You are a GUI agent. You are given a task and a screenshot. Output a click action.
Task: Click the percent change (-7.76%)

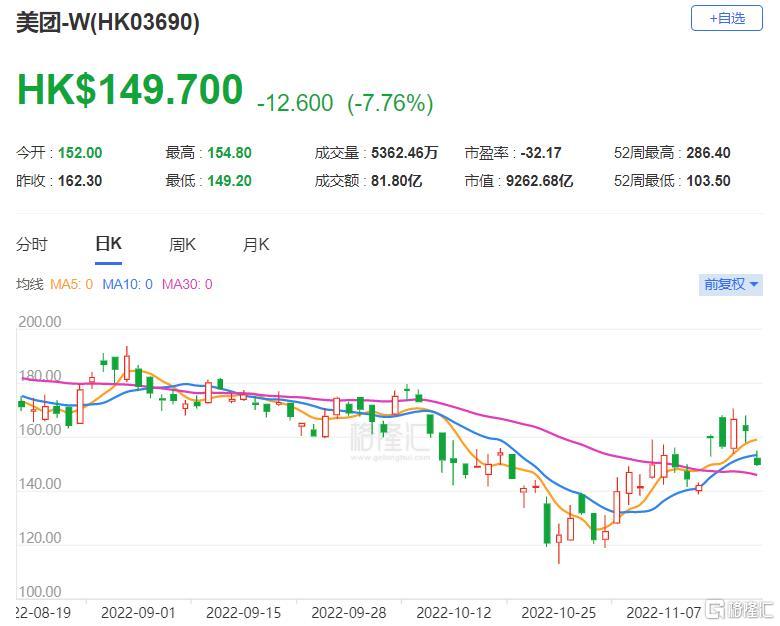(390, 104)
